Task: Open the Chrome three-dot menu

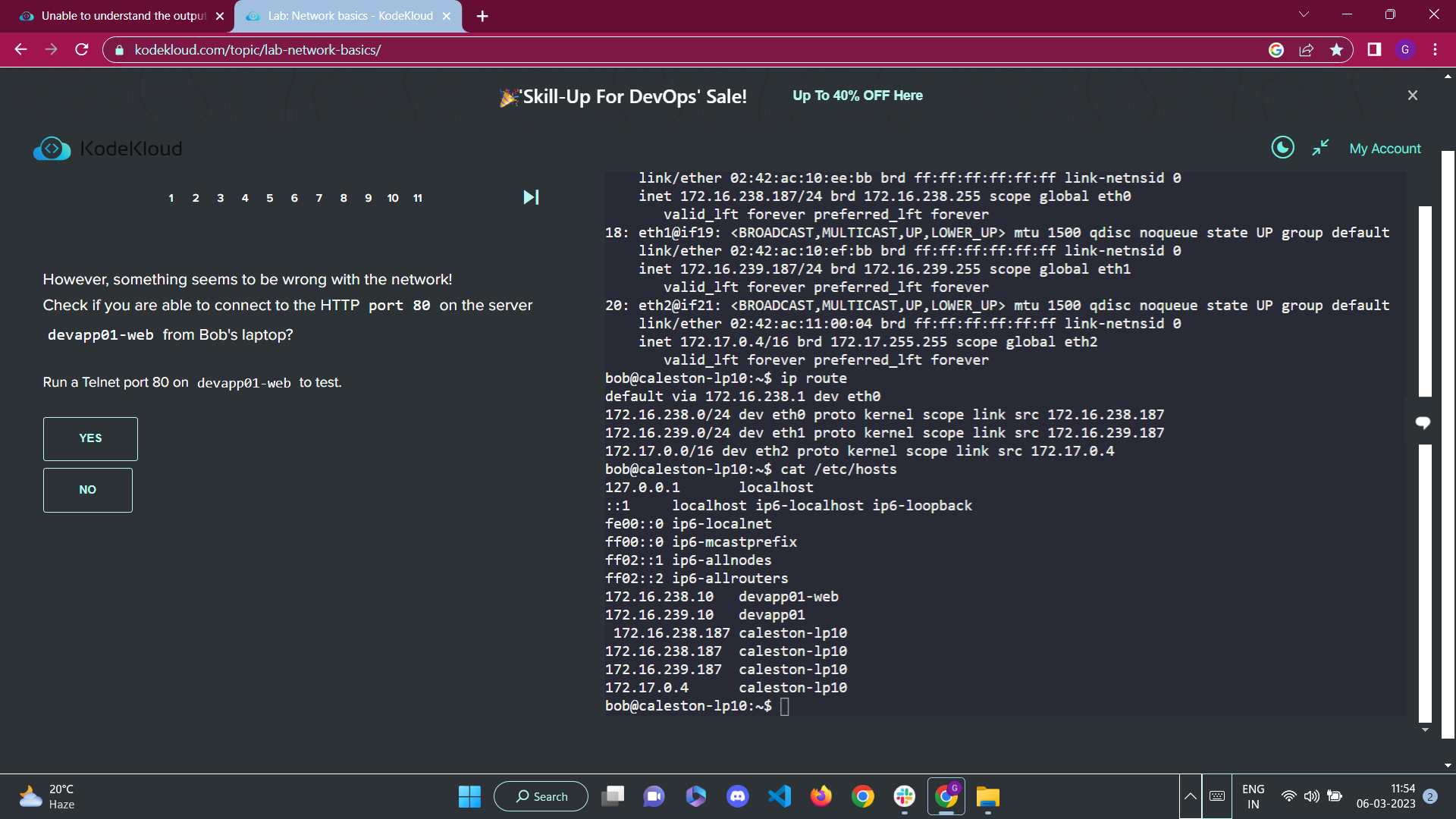Action: (1435, 50)
